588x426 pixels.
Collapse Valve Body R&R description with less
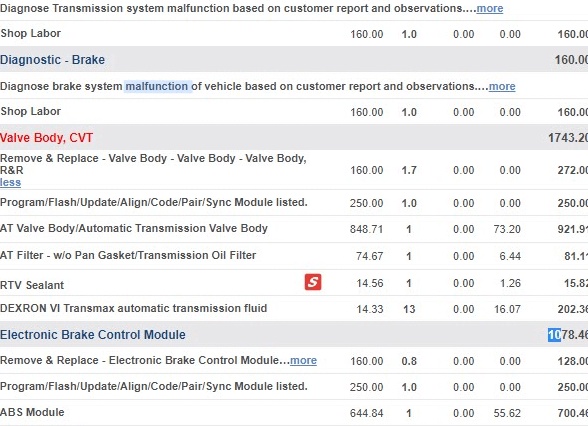coord(10,183)
